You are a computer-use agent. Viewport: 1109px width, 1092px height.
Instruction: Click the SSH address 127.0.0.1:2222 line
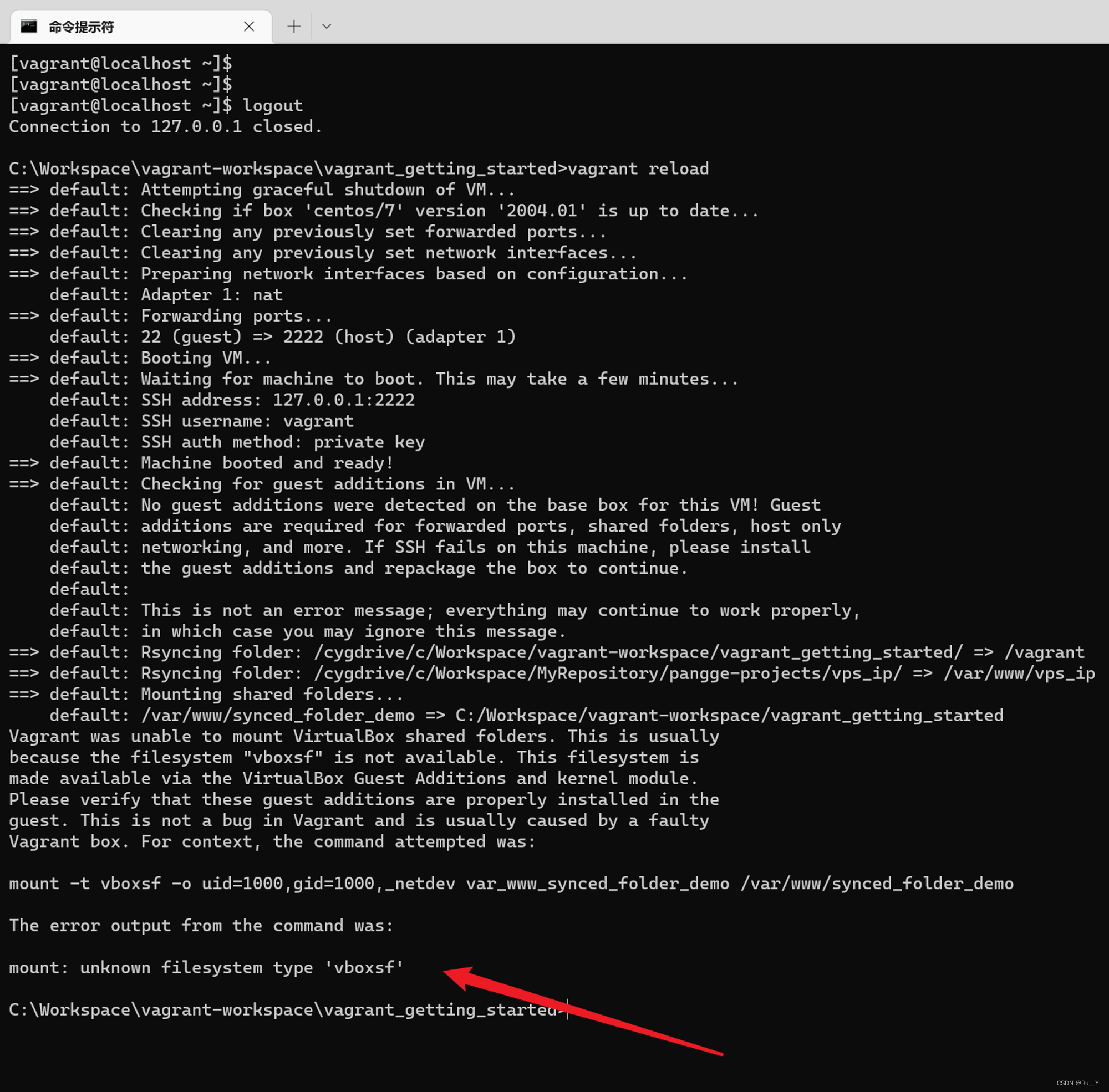[x=230, y=400]
